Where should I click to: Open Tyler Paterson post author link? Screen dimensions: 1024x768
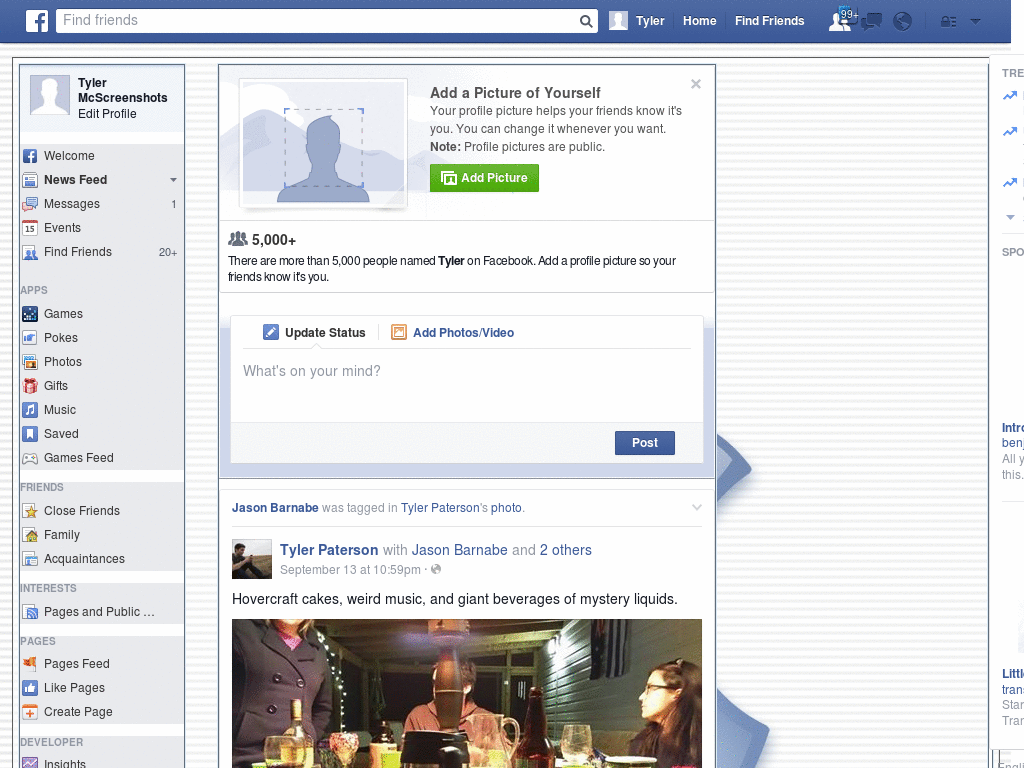(x=329, y=550)
